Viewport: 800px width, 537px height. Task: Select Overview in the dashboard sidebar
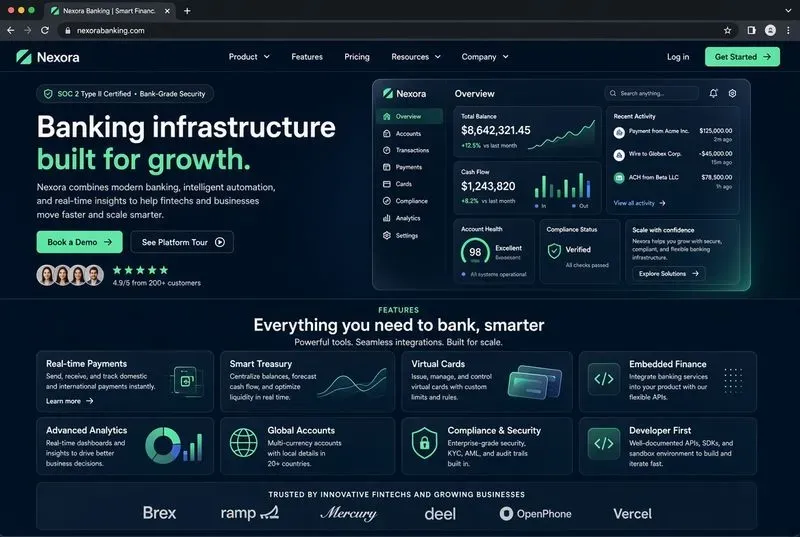point(409,116)
